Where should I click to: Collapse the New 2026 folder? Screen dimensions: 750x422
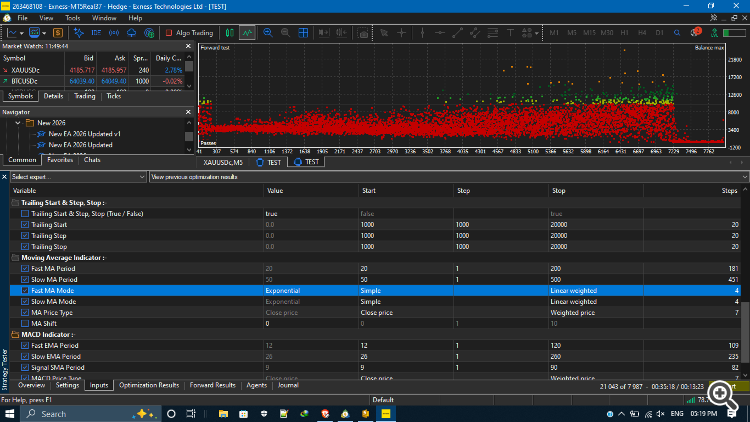coord(18,123)
